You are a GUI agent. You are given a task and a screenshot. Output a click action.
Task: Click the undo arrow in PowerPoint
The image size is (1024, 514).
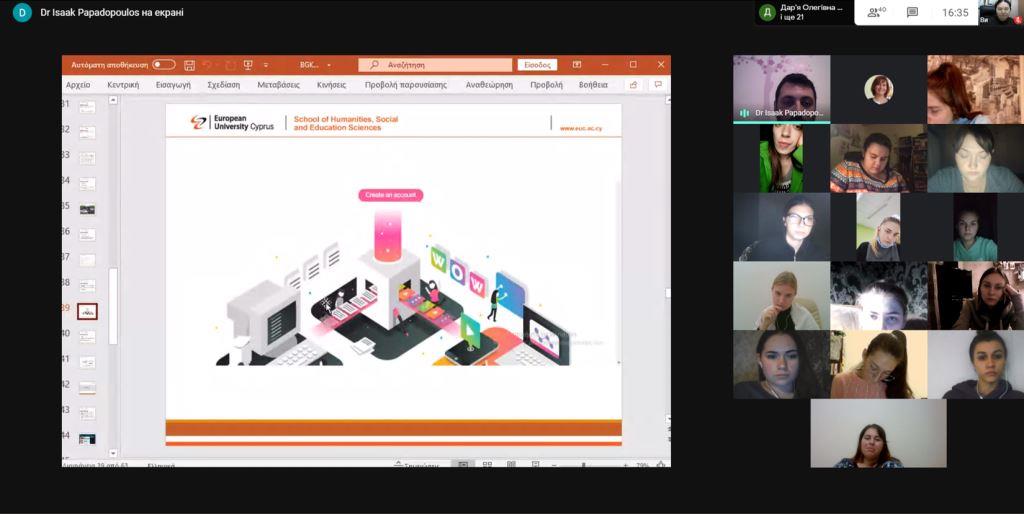[207, 65]
